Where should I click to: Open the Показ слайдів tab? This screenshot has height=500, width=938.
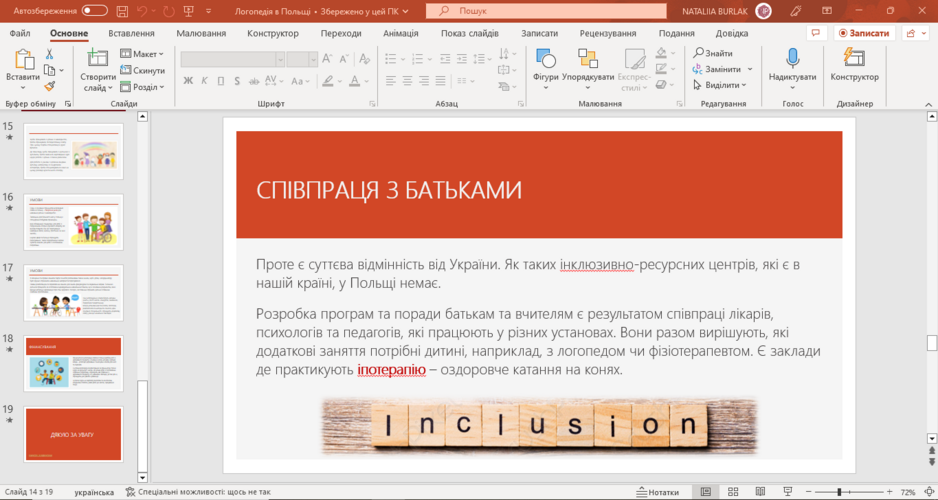[x=470, y=33]
